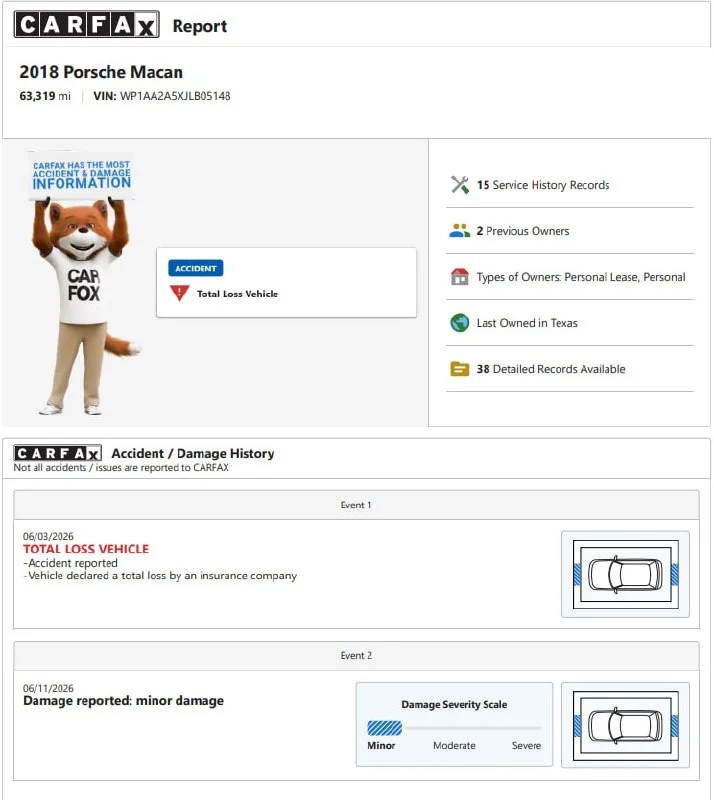Select Last Owned in Texas row
Viewport: 714px width, 800px height.
coord(570,323)
